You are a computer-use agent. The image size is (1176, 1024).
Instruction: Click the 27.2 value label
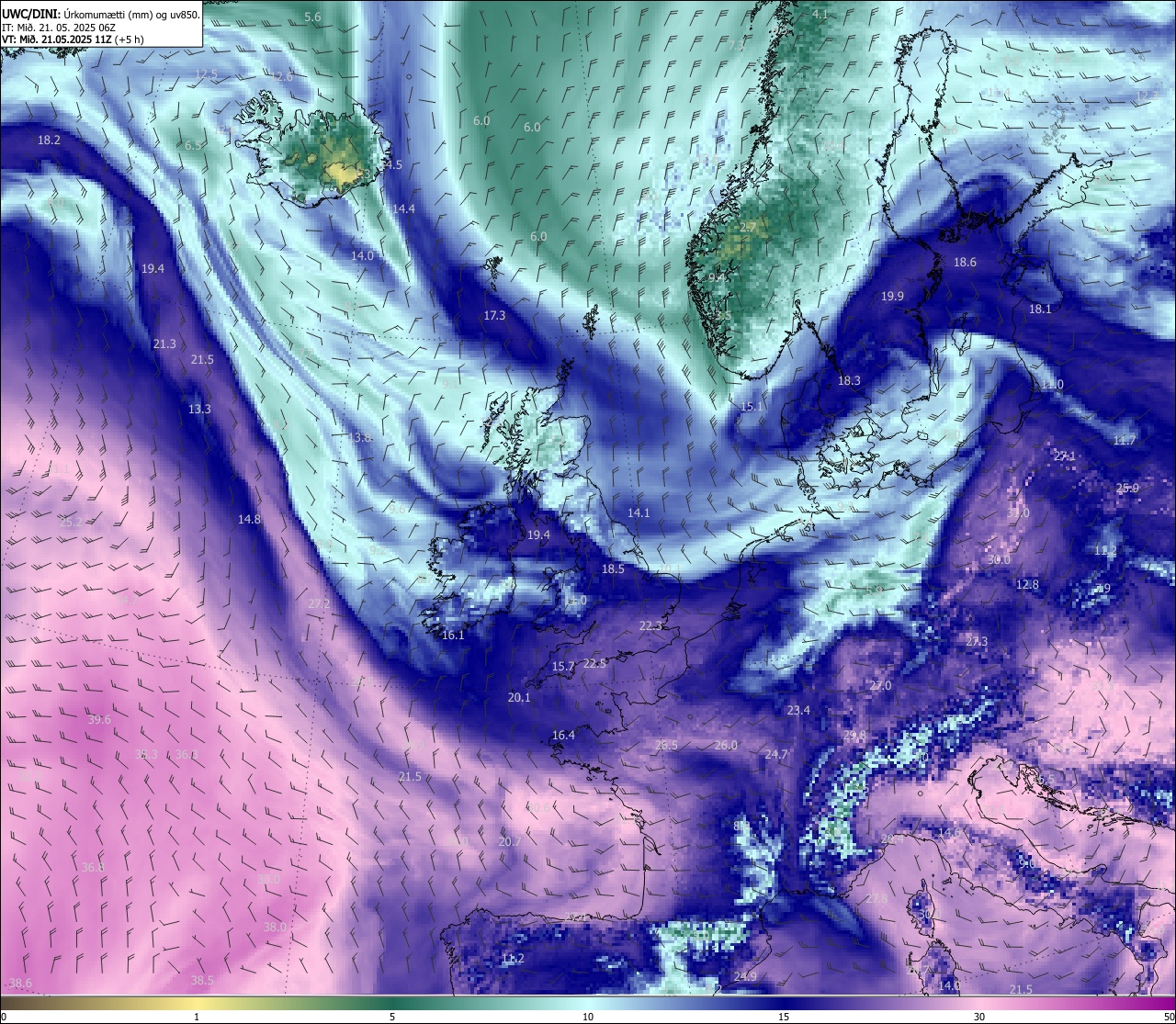pyautogui.click(x=318, y=604)
